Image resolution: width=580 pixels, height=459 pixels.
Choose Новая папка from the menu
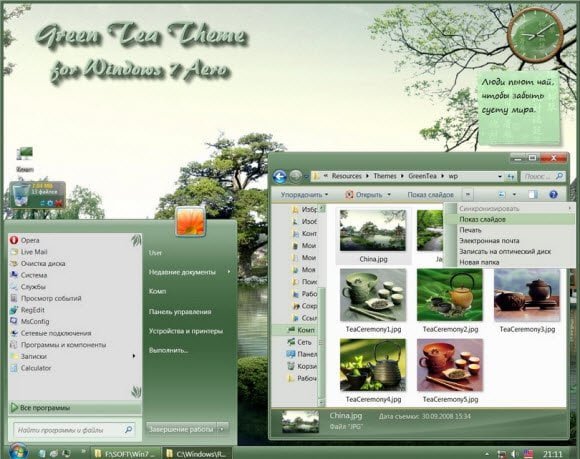[x=479, y=262]
